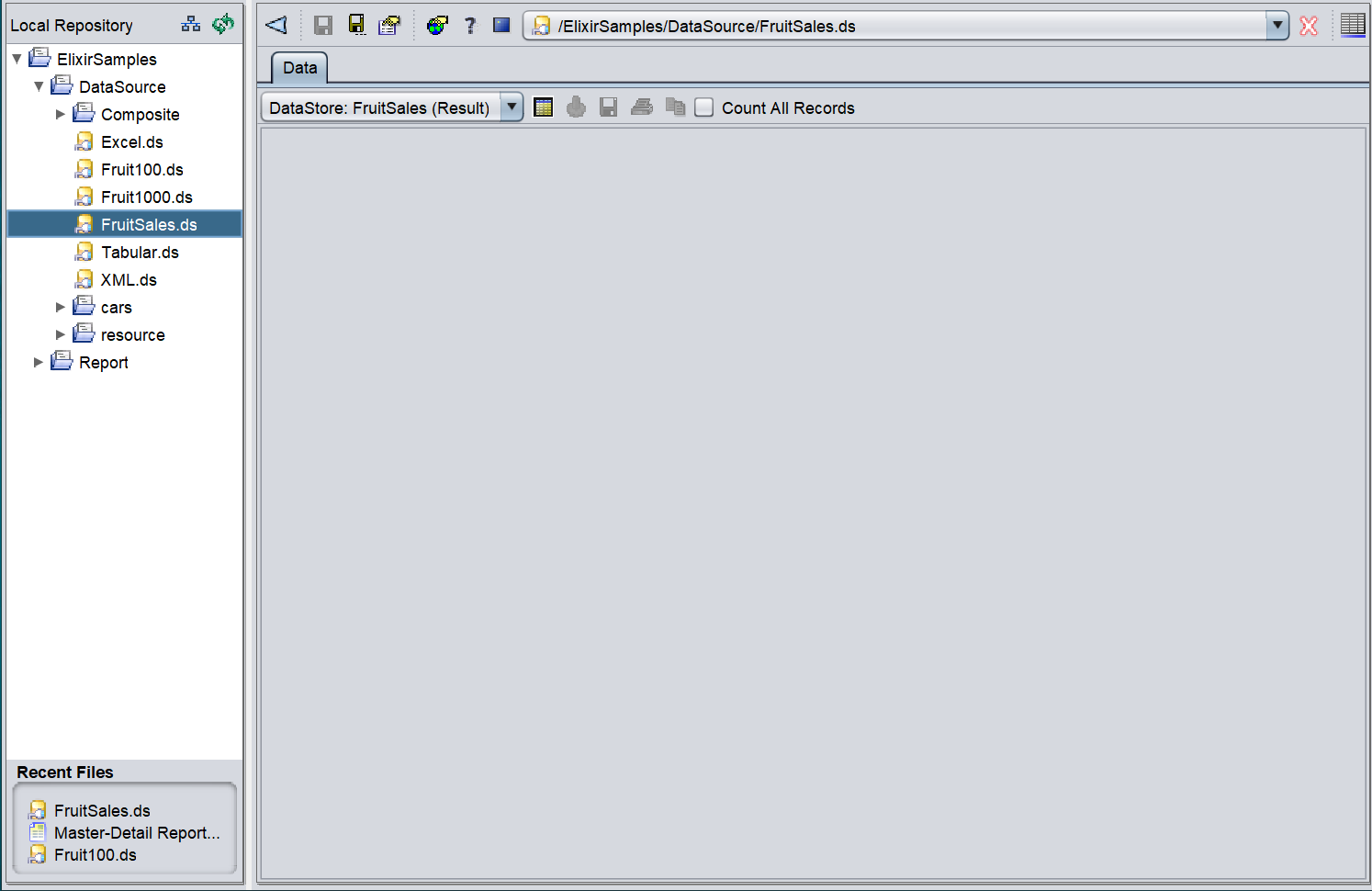Click the repository network view icon
The image size is (1372, 891).
[x=191, y=25]
